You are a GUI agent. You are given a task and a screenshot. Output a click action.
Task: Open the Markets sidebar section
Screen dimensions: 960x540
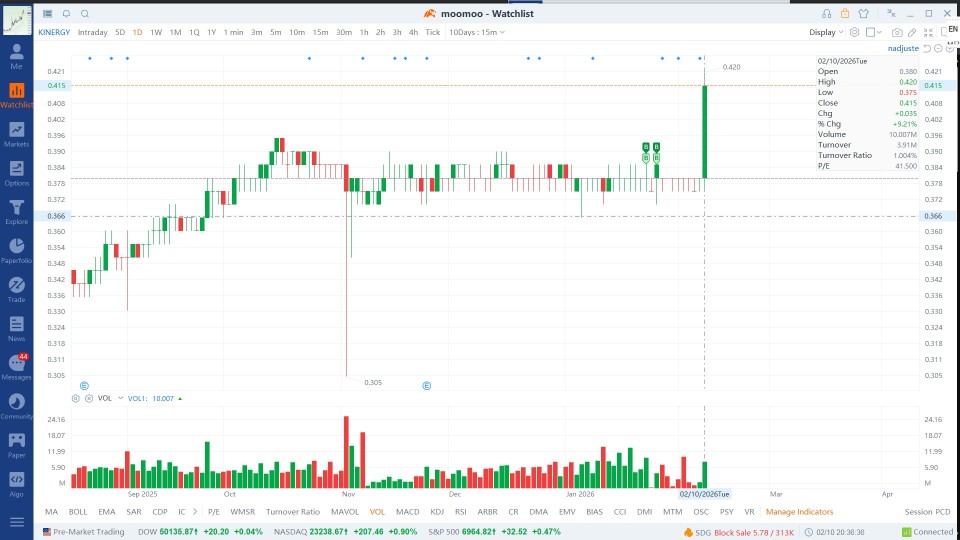(x=17, y=134)
